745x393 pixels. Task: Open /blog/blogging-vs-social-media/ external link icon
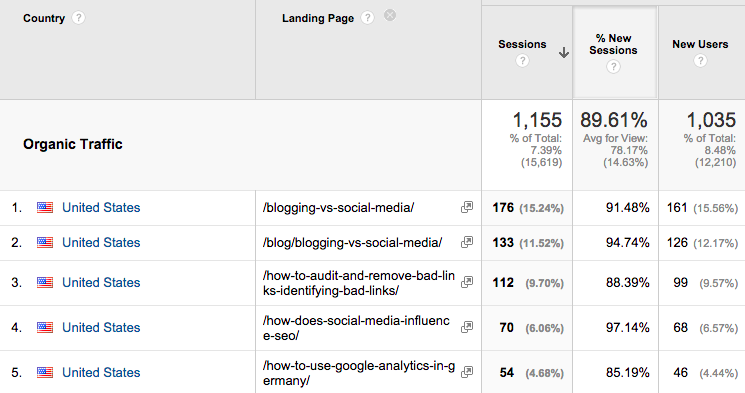pyautogui.click(x=467, y=242)
